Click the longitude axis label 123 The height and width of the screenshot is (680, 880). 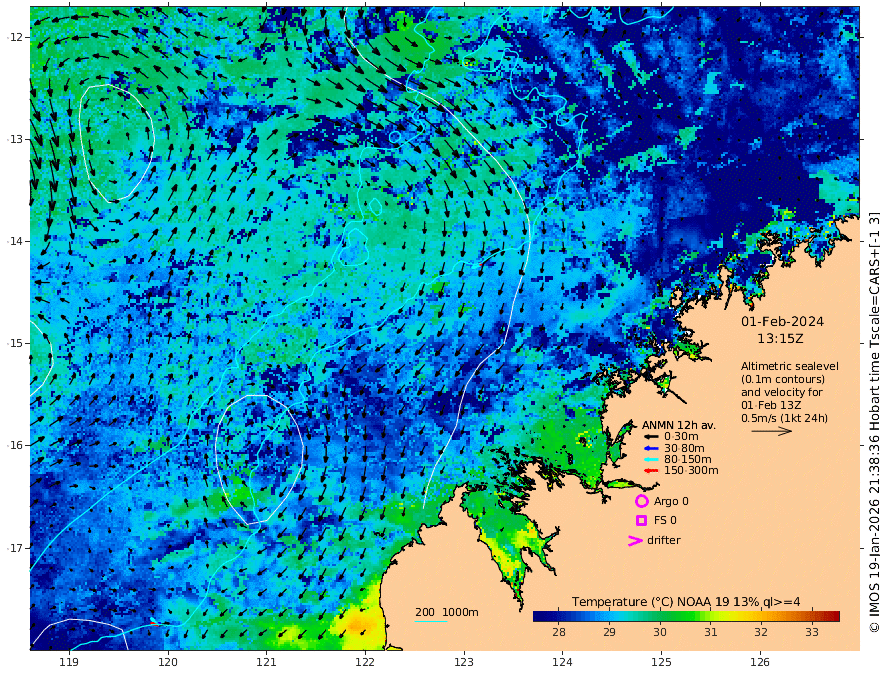[x=464, y=663]
